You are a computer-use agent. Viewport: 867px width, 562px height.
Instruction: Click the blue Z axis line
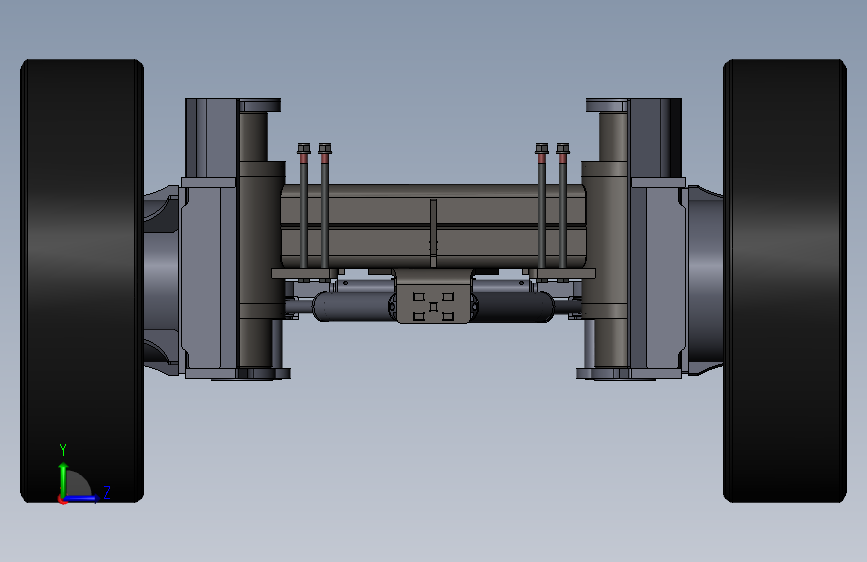[x=82, y=498]
